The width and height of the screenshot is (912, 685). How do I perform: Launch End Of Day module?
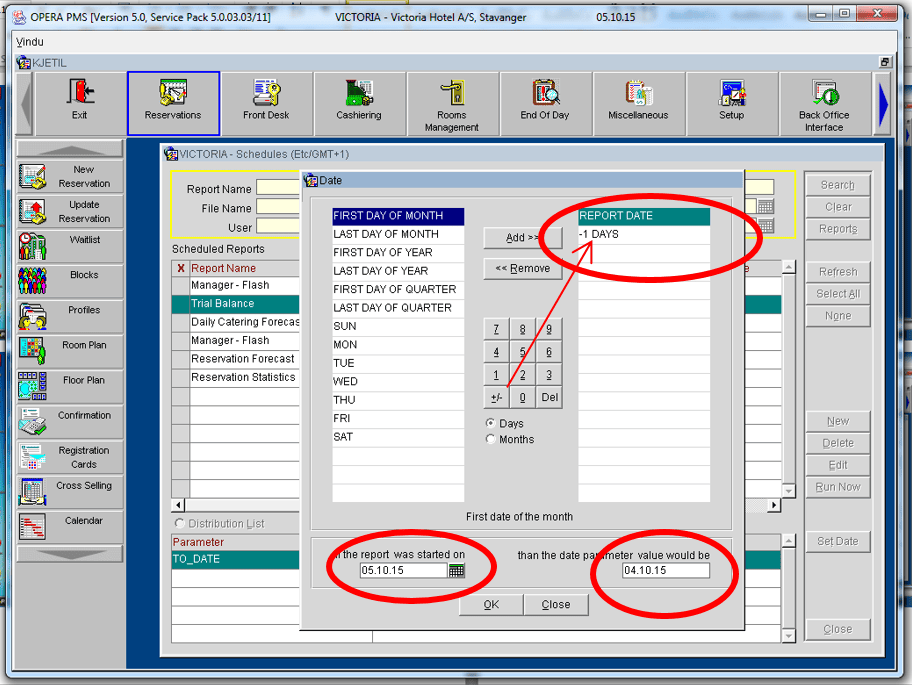pyautogui.click(x=544, y=103)
